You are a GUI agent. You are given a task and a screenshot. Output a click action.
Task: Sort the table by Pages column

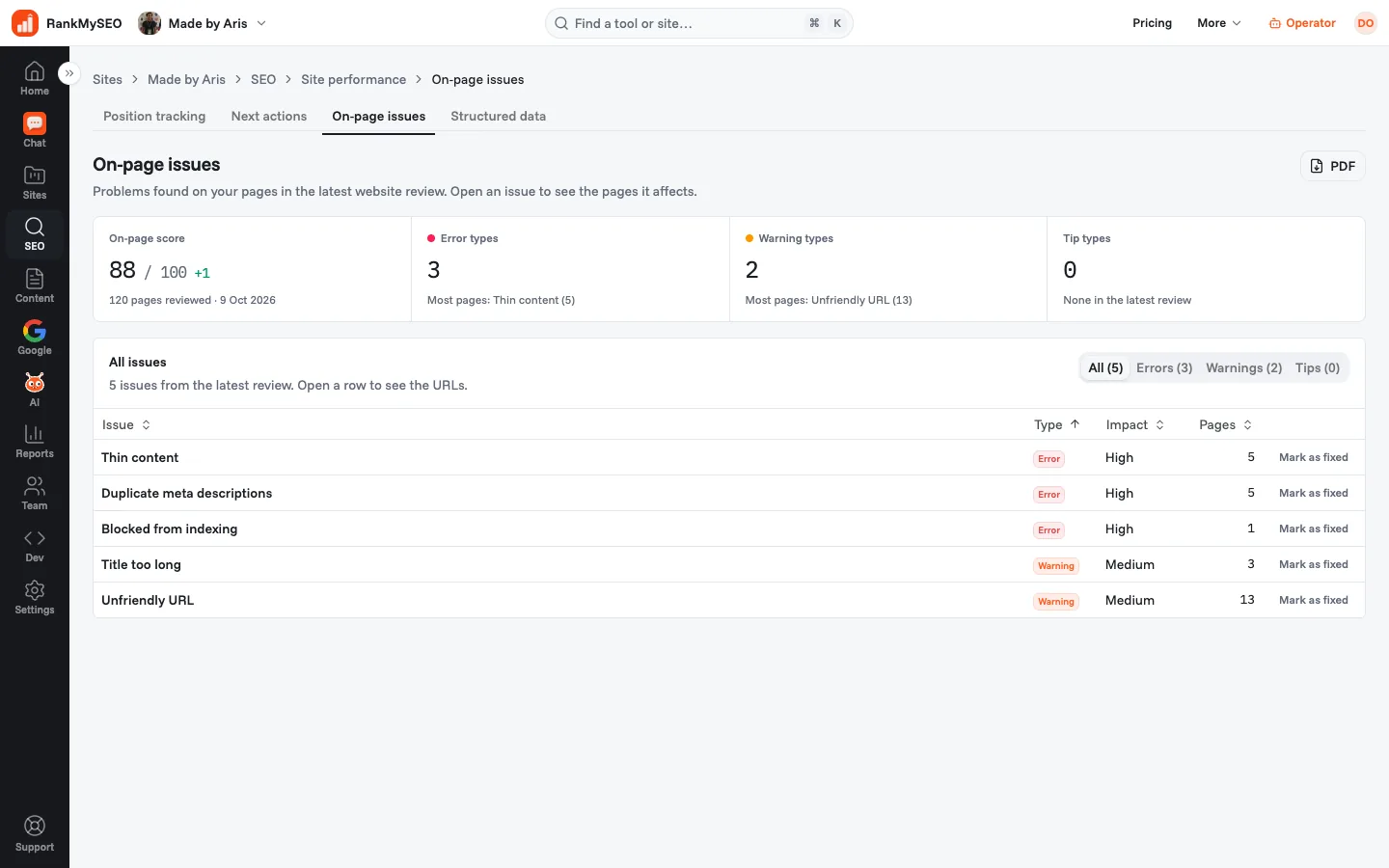[x=1226, y=424]
